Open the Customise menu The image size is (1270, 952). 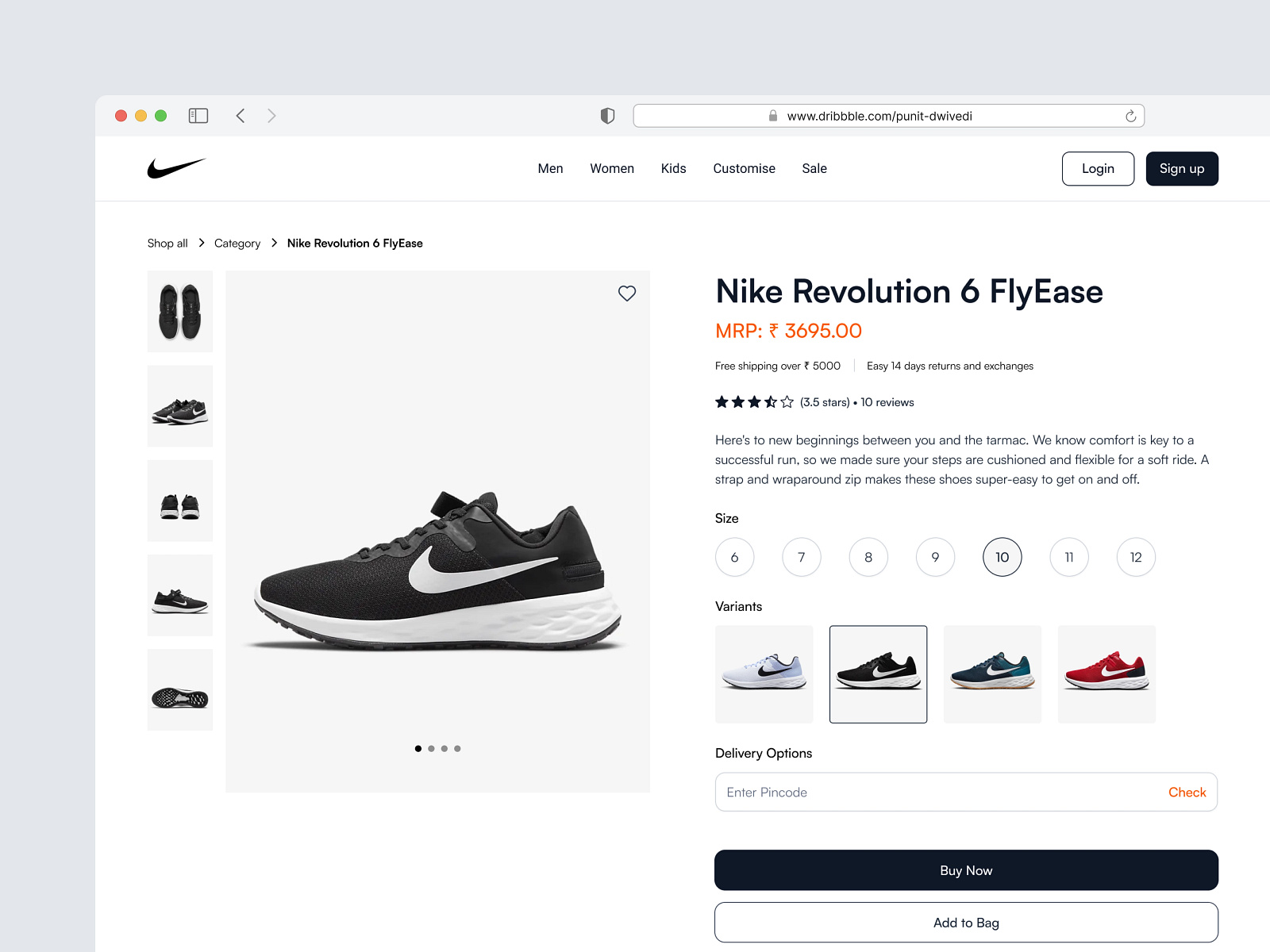coord(744,168)
